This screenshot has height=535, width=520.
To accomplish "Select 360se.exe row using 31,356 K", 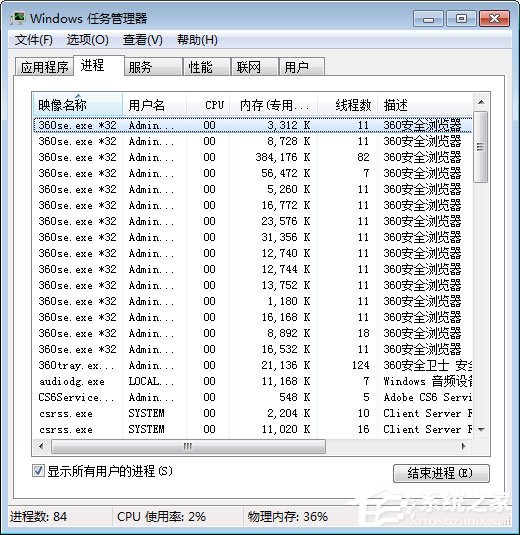I will point(253,237).
